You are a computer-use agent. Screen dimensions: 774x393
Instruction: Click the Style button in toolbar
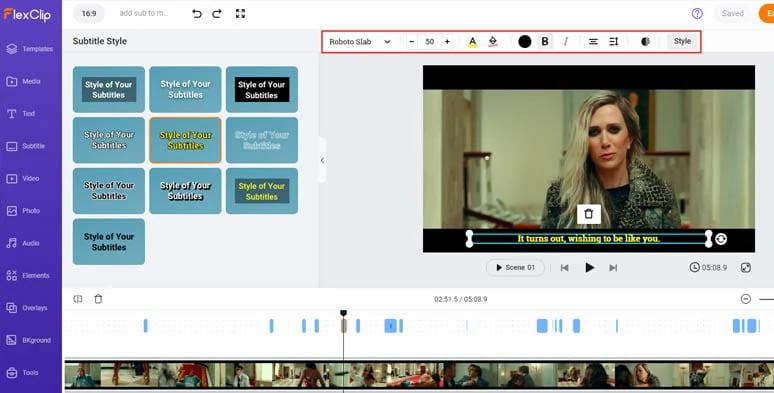pos(682,41)
